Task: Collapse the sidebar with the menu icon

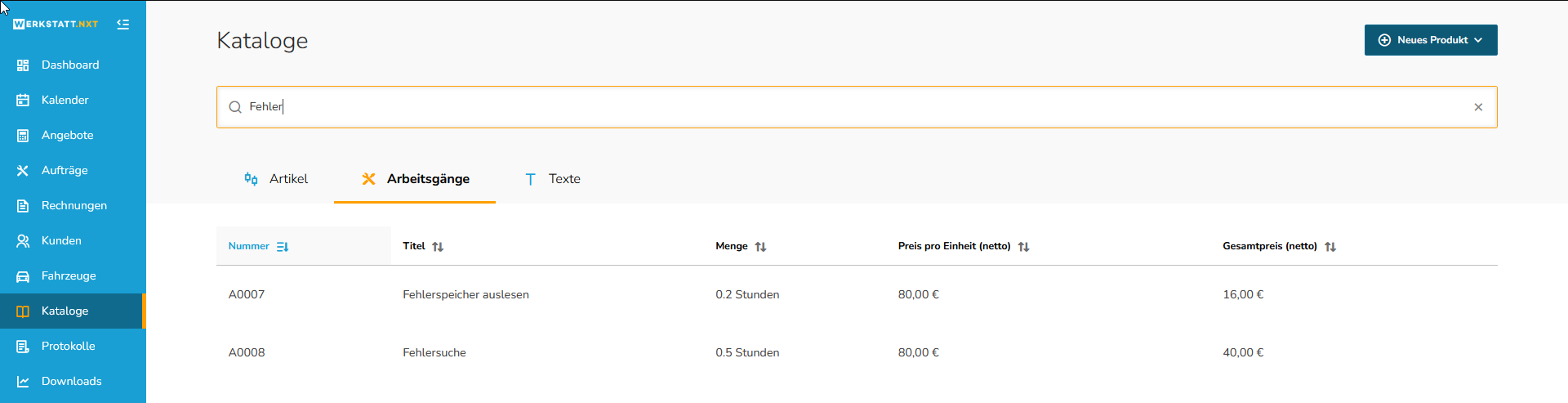Action: point(123,25)
